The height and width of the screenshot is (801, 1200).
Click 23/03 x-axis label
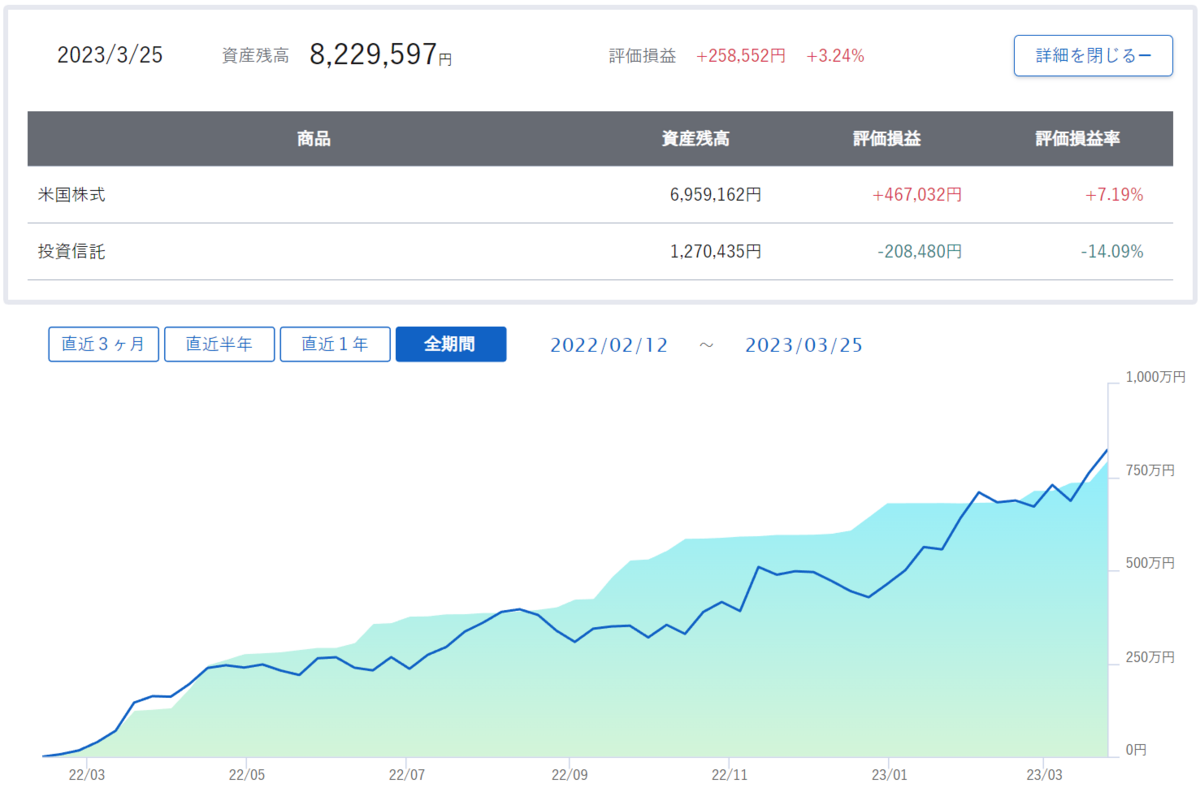tap(1043, 774)
